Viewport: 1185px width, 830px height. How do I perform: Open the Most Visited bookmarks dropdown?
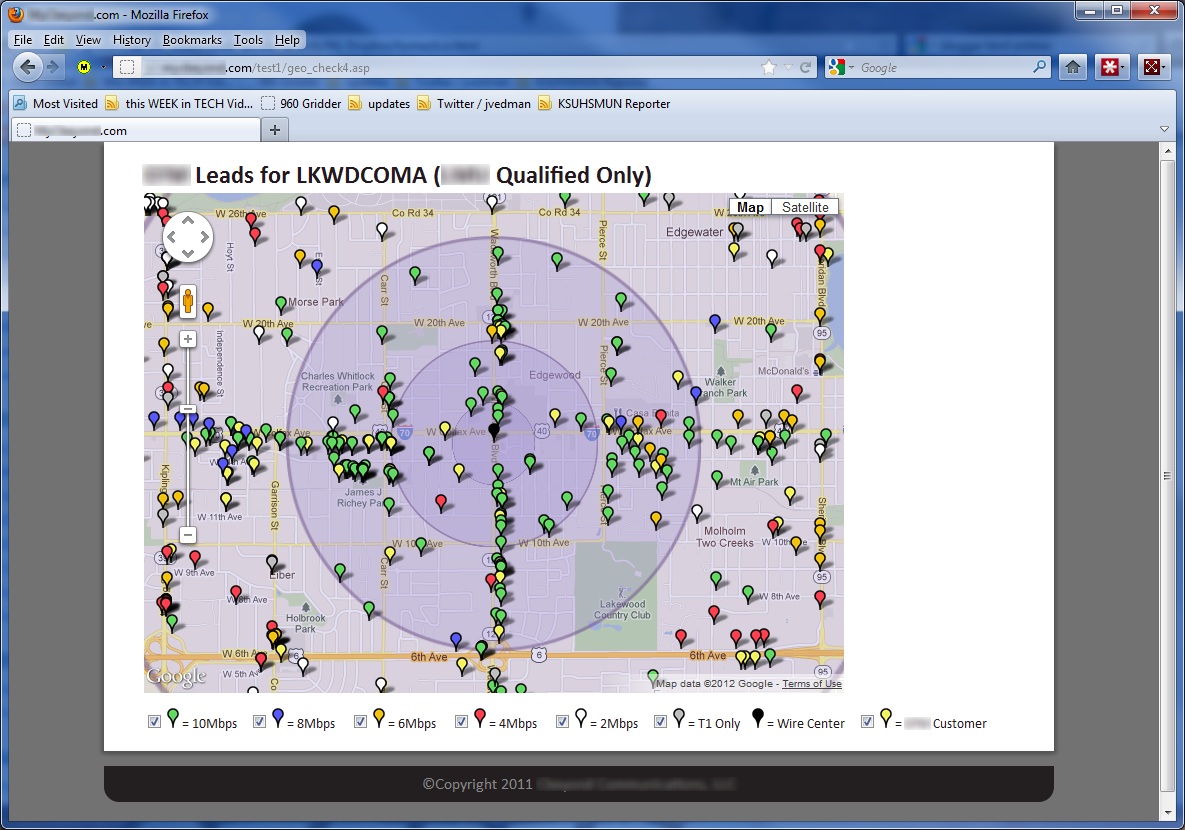point(57,104)
